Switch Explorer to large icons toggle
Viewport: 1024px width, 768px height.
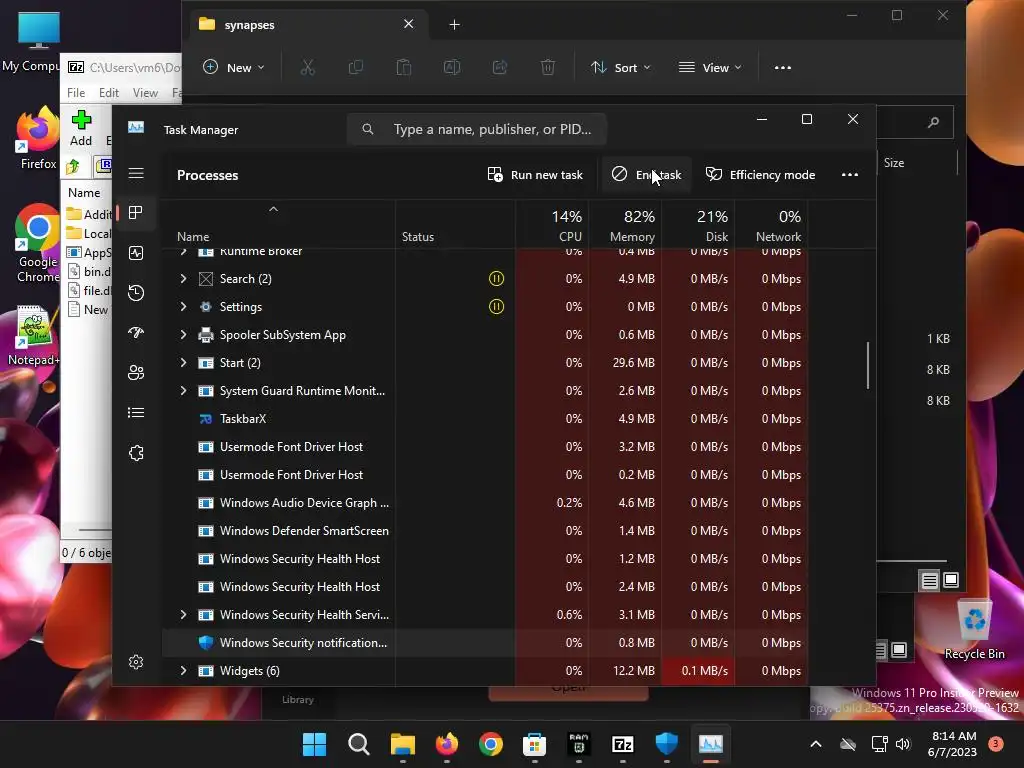click(951, 580)
